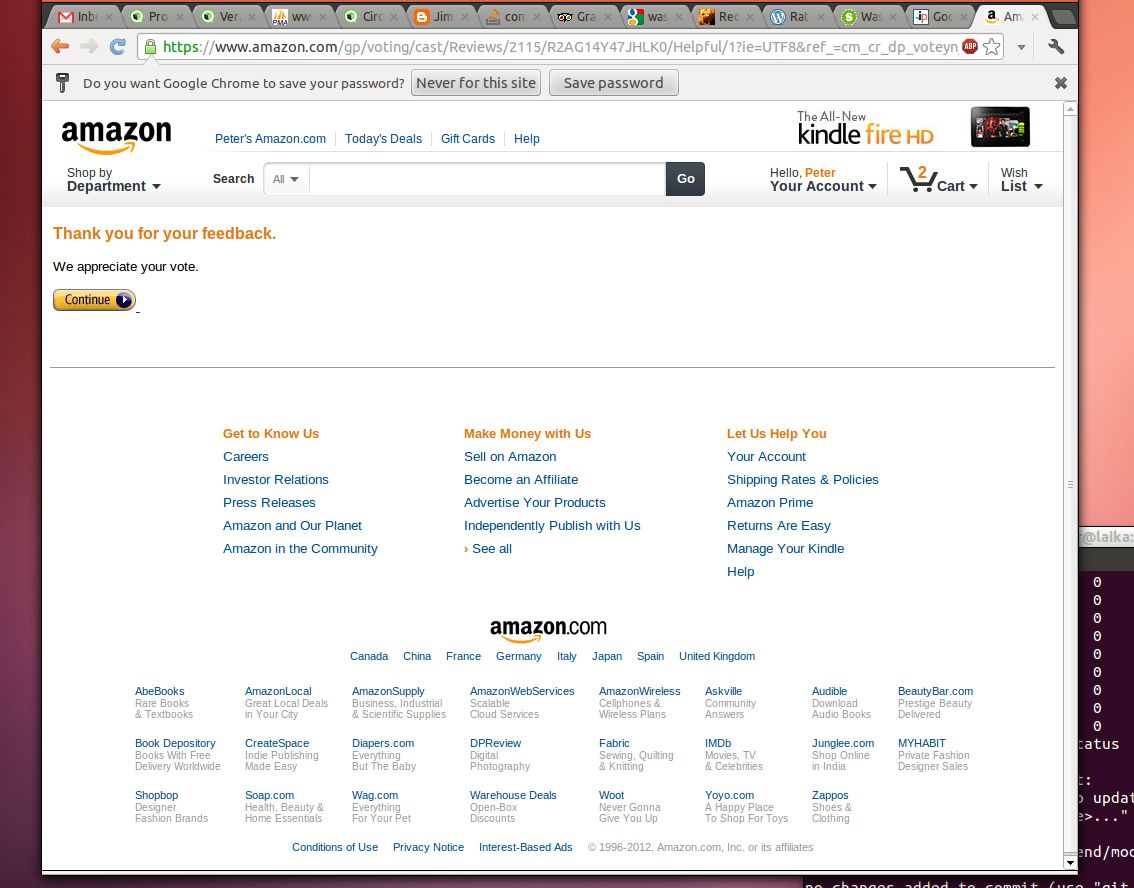Image resolution: width=1134 pixels, height=888 pixels.
Task: Open Peter's Amazon.com link
Action: 270,139
